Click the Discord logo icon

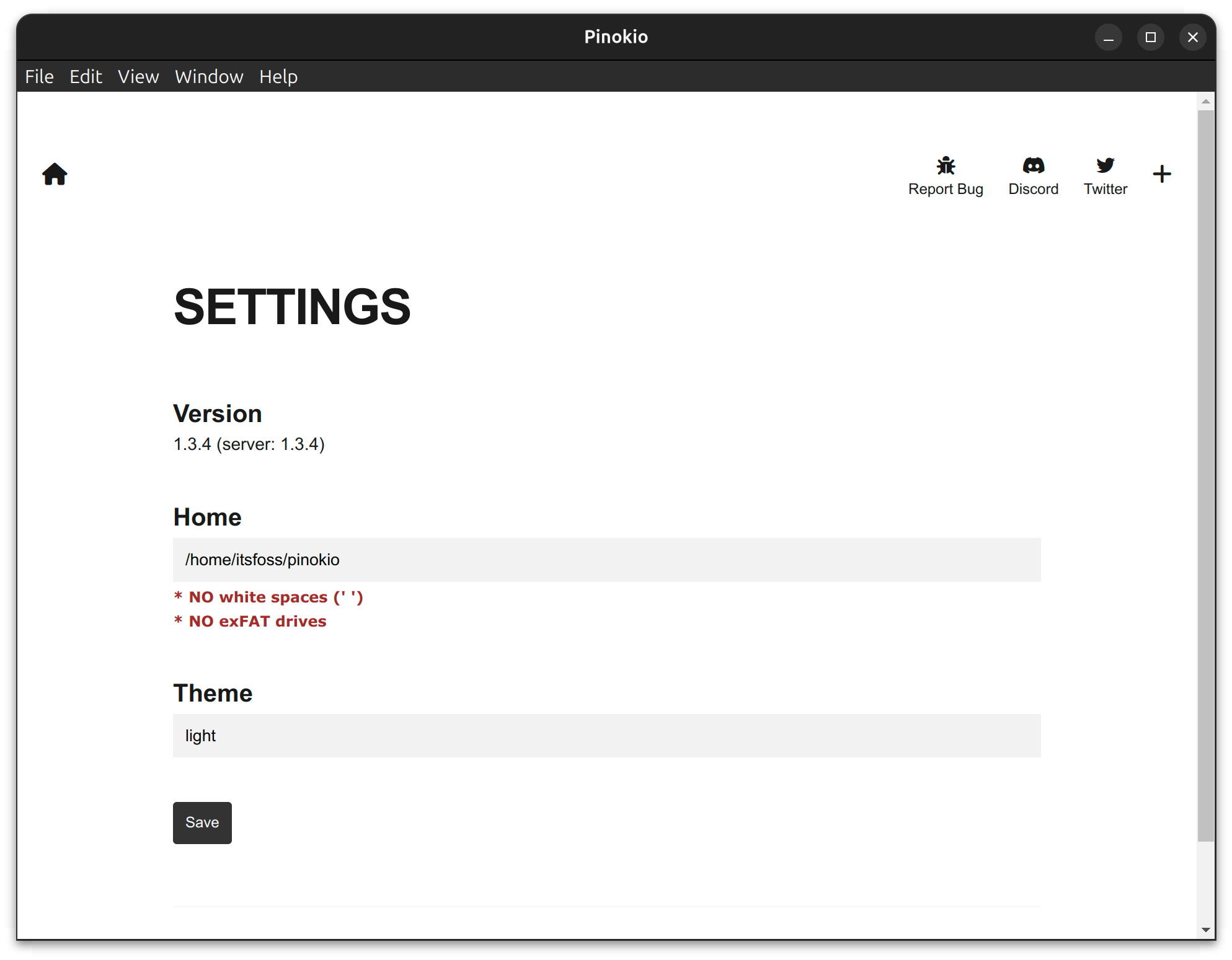[x=1033, y=164]
